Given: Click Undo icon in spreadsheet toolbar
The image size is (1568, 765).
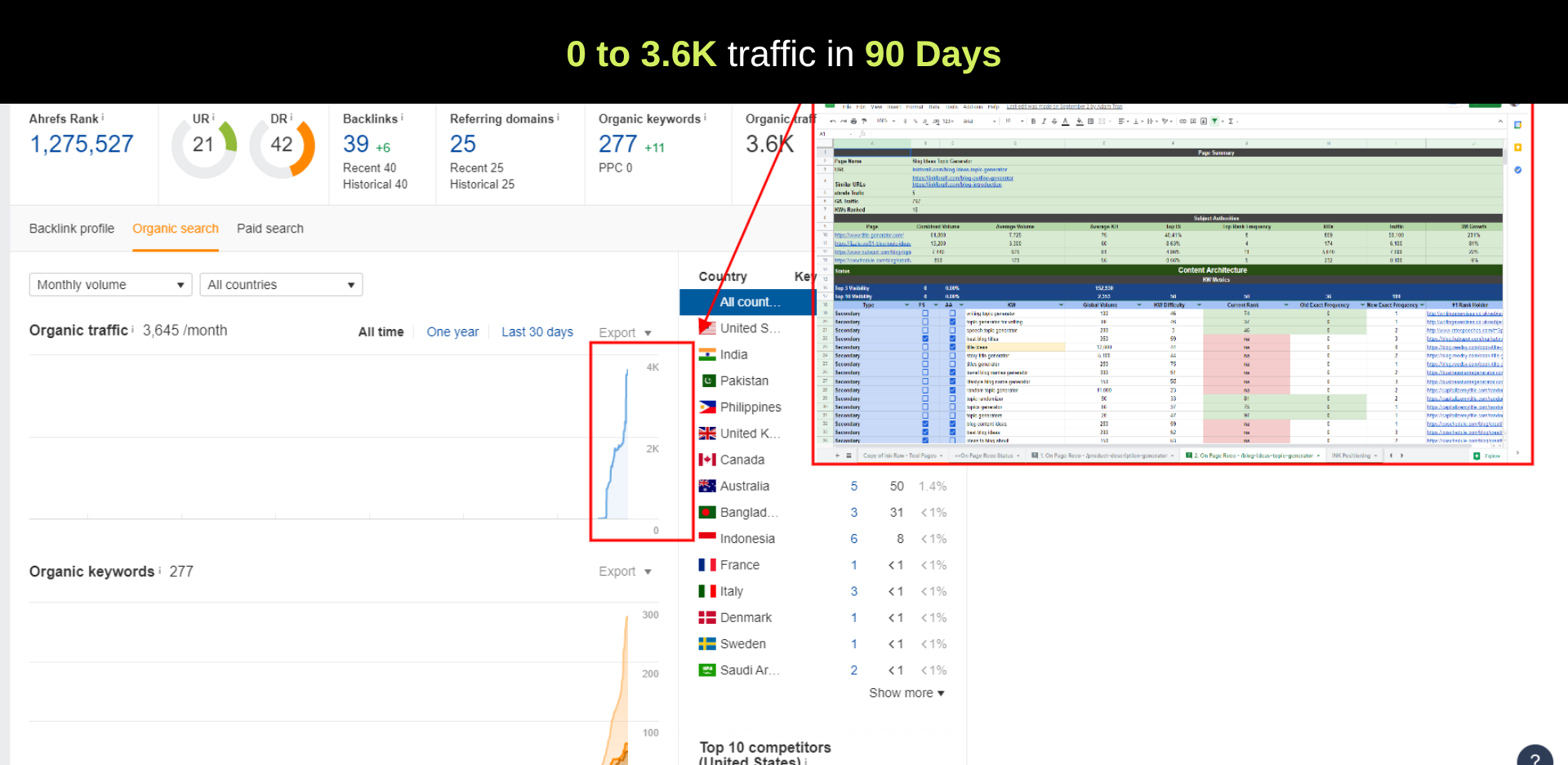Looking at the screenshot, I should coord(833,121).
